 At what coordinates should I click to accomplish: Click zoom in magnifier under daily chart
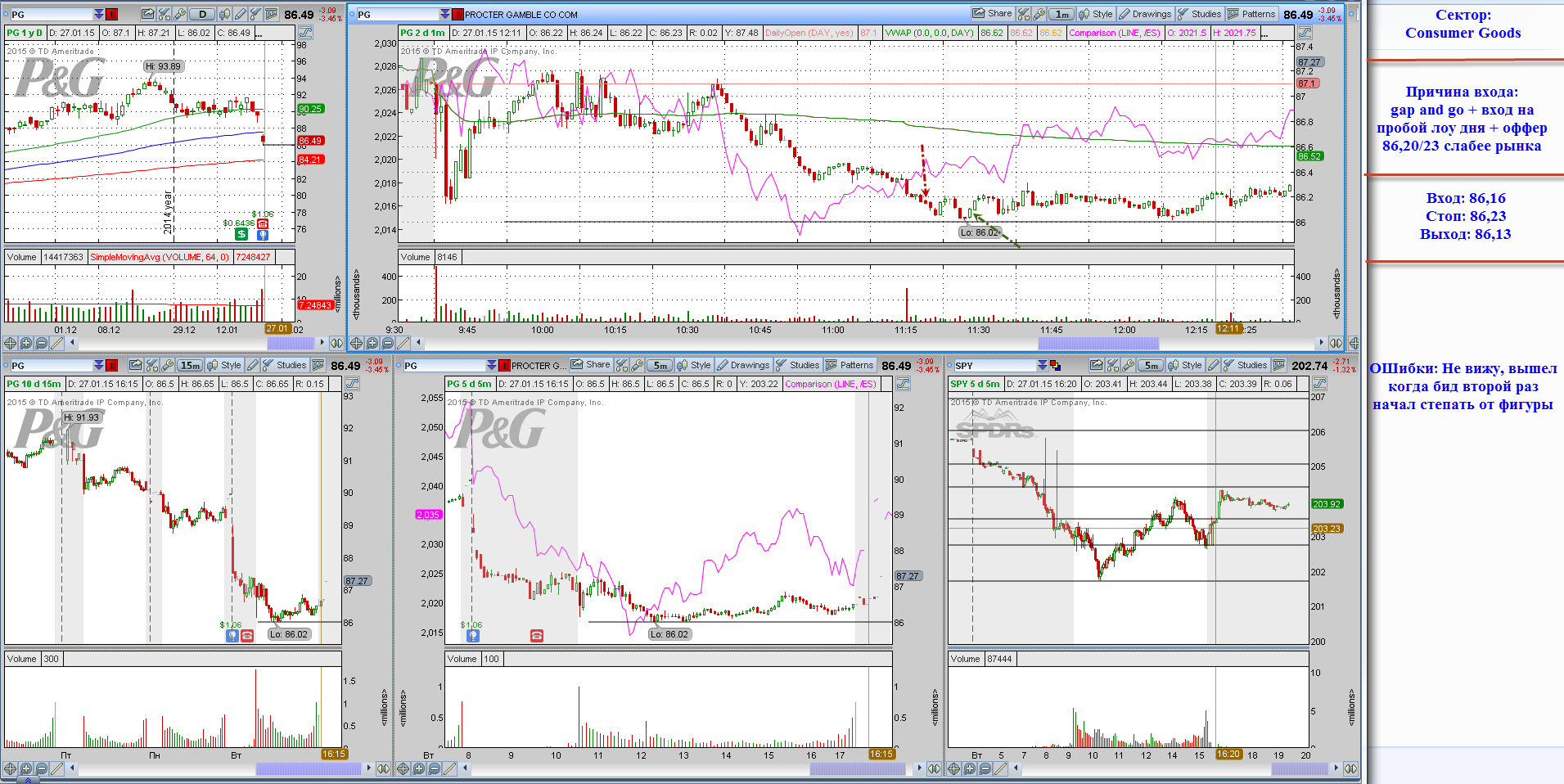coord(25,343)
